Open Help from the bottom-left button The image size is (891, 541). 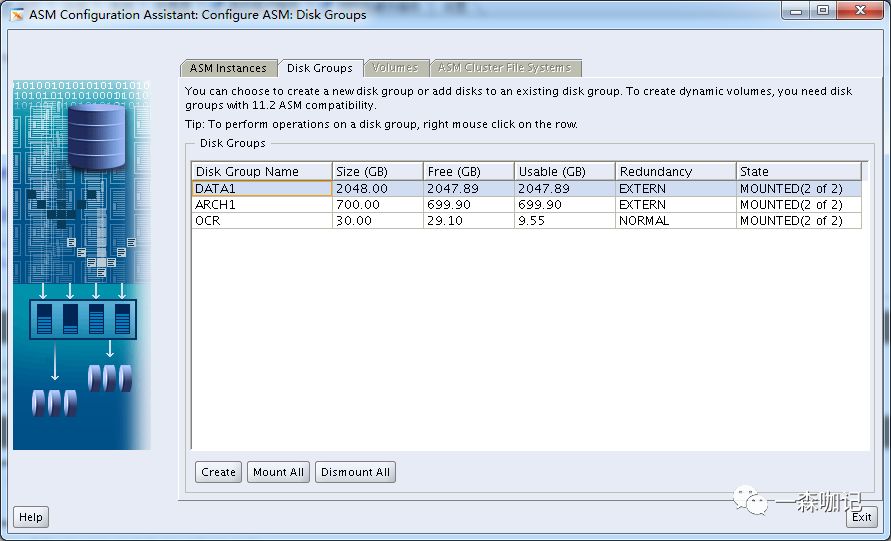pos(31,517)
